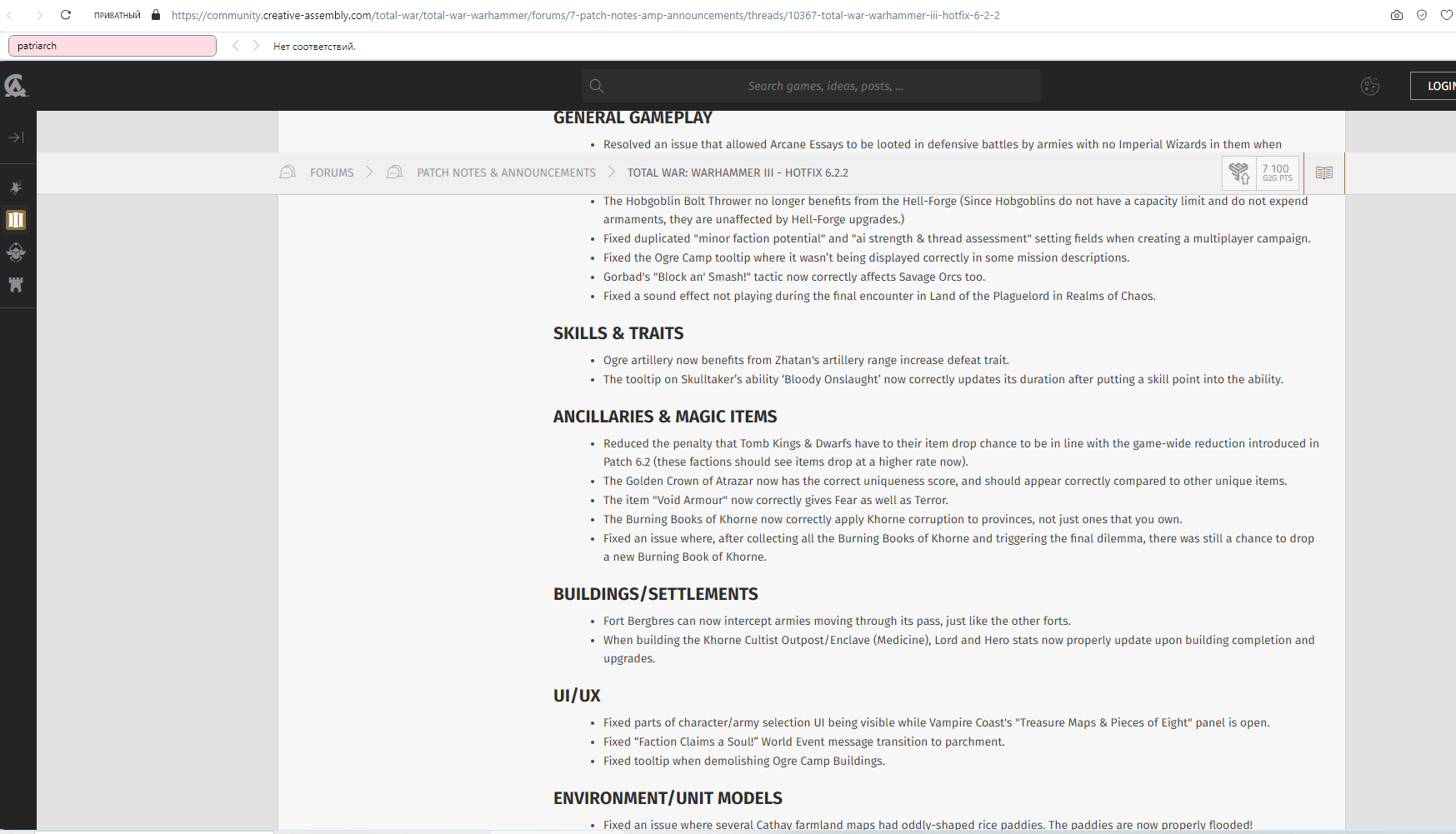1456x834 pixels.
Task: Click the 'GENERAL GAMEPLAY' heading
Action: (x=633, y=117)
